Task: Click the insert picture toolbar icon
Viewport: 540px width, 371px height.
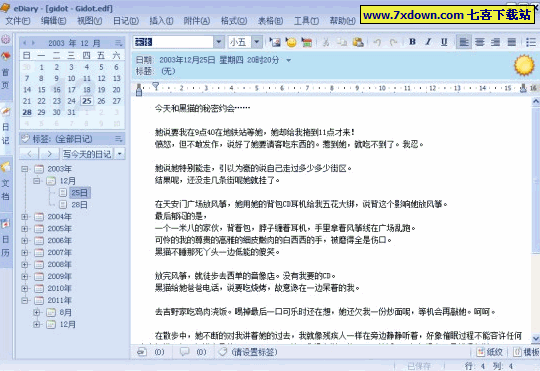Action: point(275,42)
